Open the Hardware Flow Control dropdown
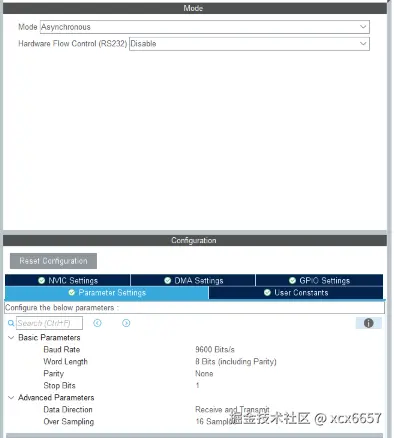394x438 pixels. pos(249,44)
